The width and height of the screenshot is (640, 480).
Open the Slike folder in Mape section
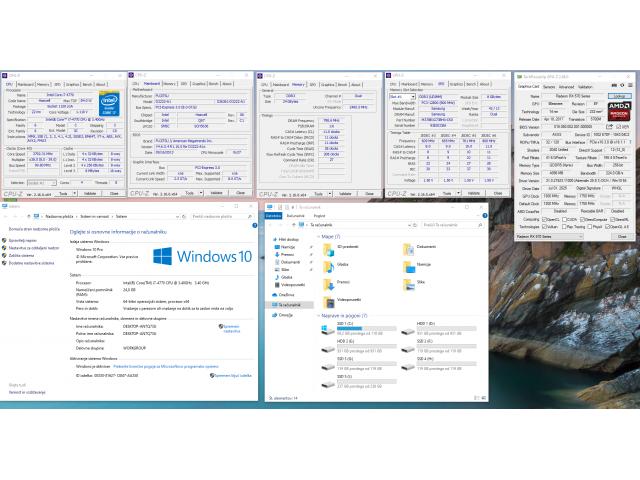[414, 283]
